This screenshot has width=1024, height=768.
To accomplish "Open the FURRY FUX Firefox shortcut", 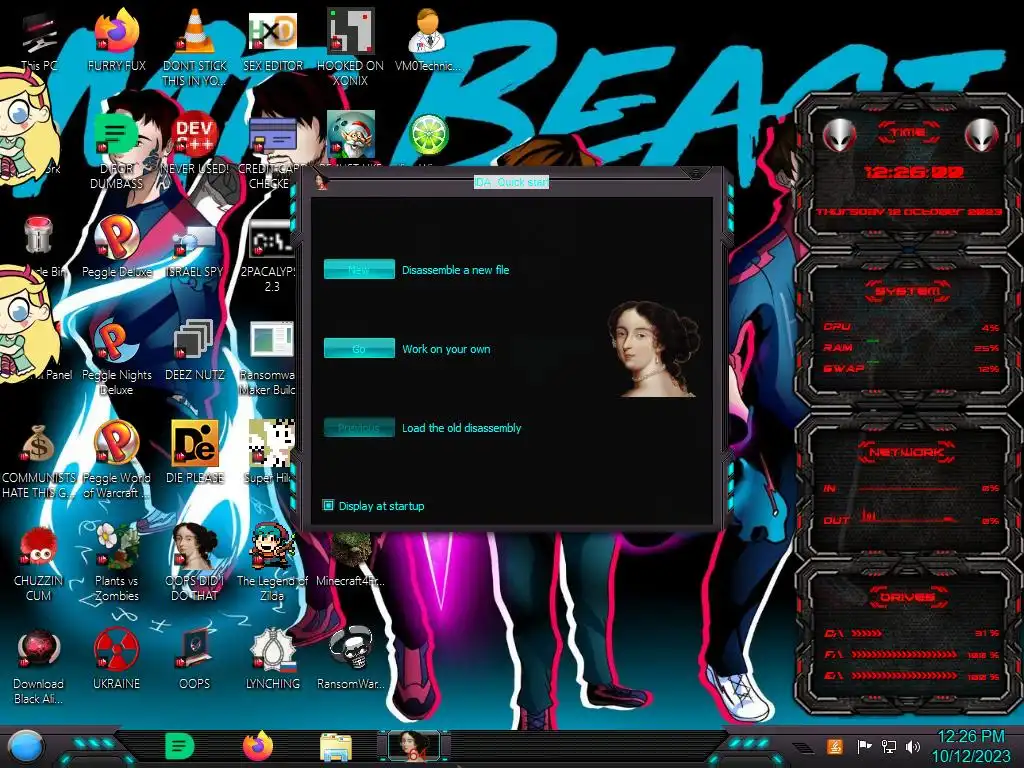I will [x=116, y=31].
